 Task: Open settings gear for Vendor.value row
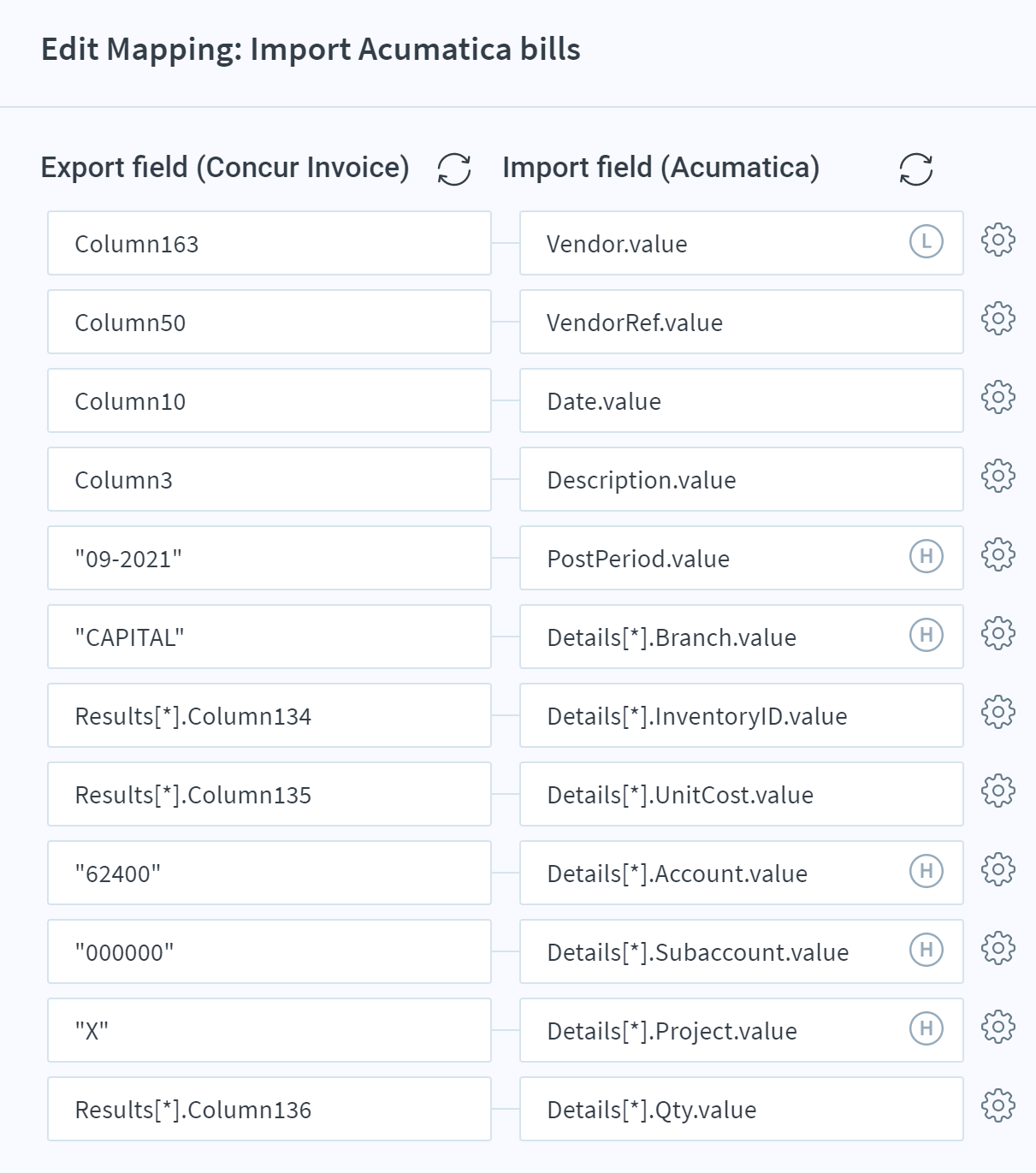point(998,240)
